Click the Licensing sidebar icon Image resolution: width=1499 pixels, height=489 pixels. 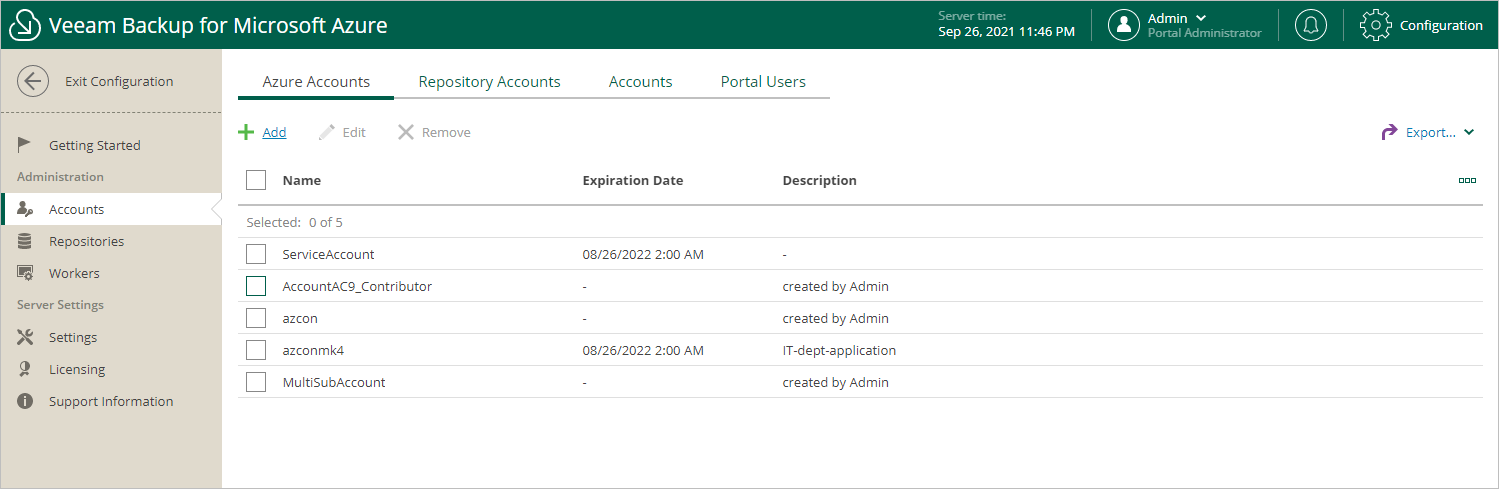pos(25,369)
